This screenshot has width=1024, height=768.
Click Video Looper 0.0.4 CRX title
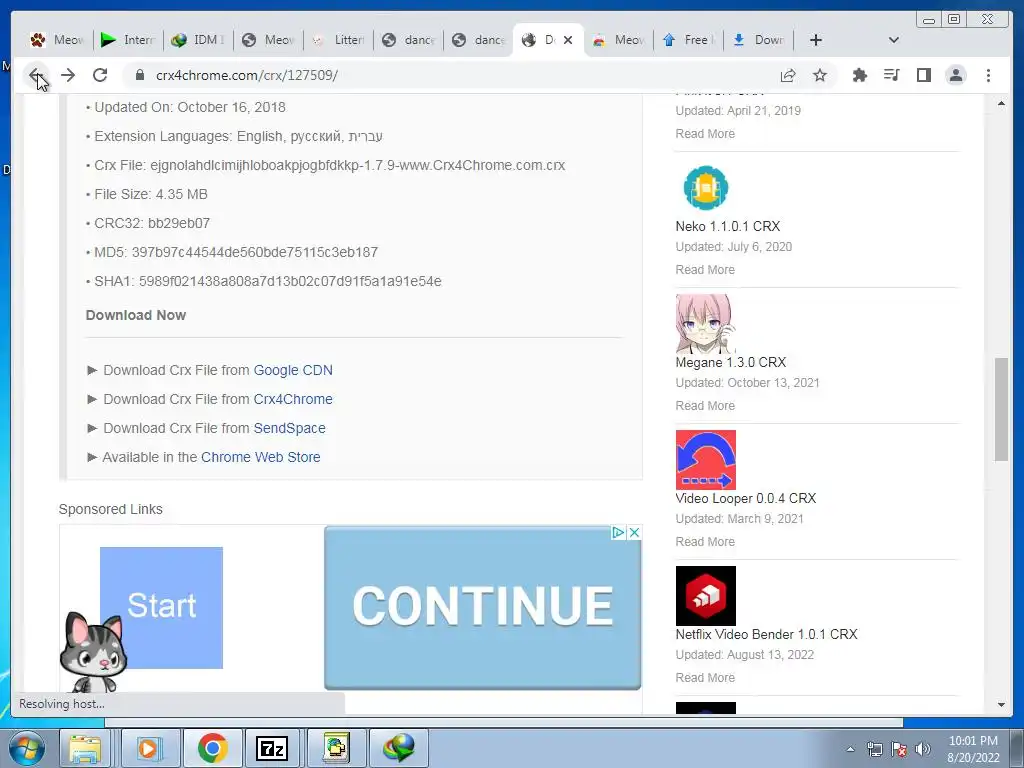[746, 498]
